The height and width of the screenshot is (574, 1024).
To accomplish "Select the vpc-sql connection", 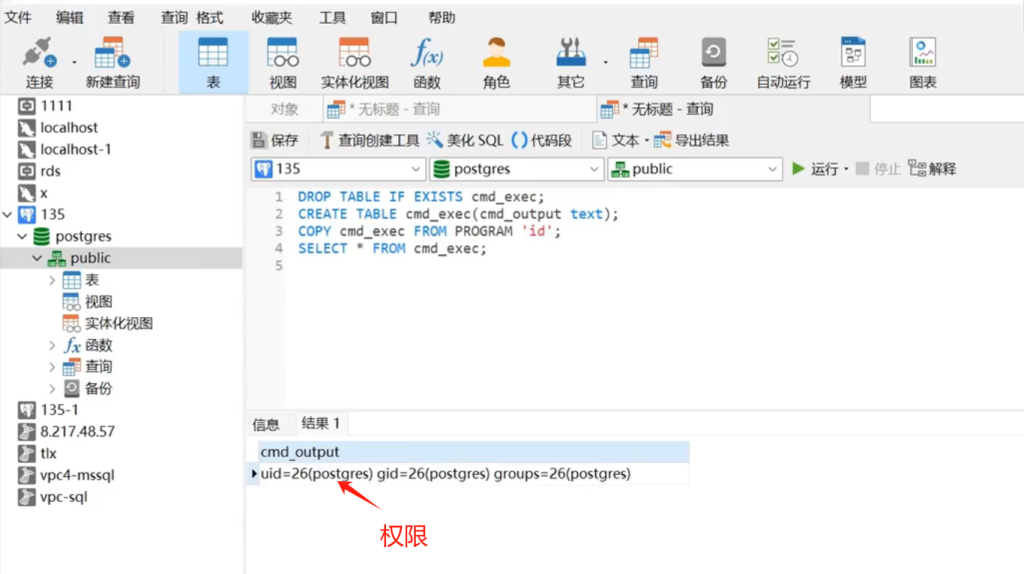I will coord(63,497).
